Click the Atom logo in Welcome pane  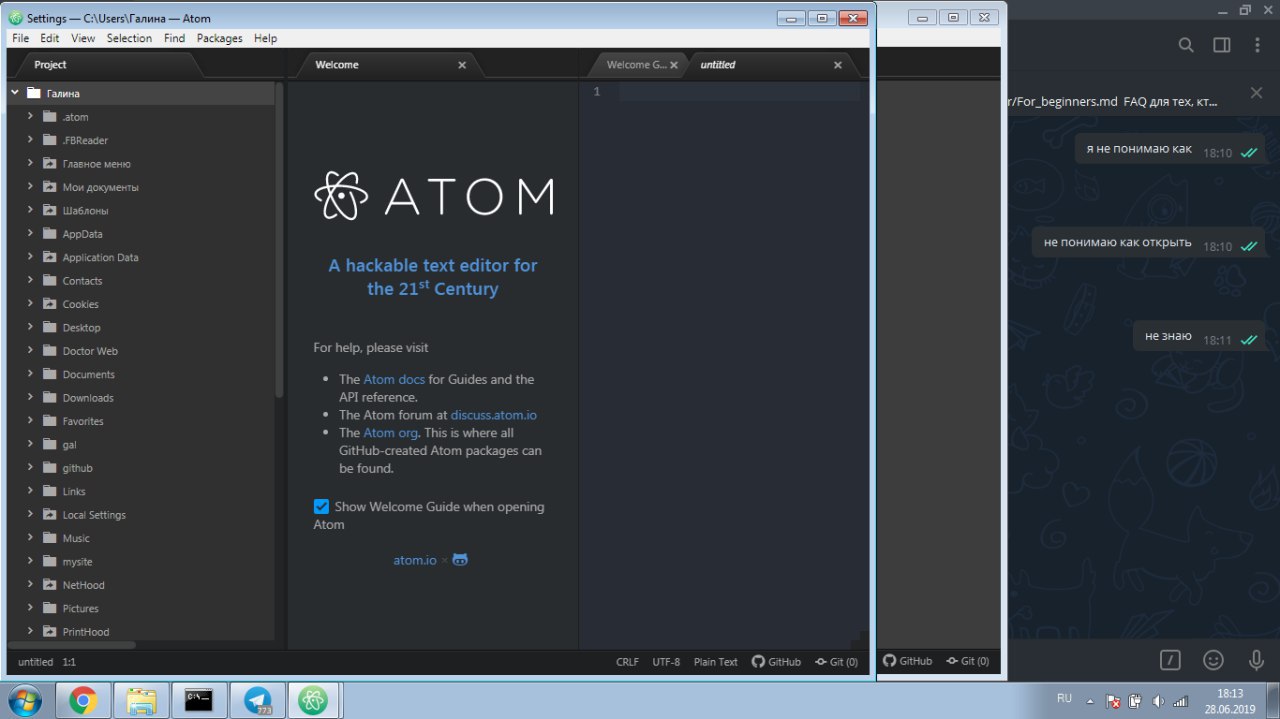tap(433, 195)
